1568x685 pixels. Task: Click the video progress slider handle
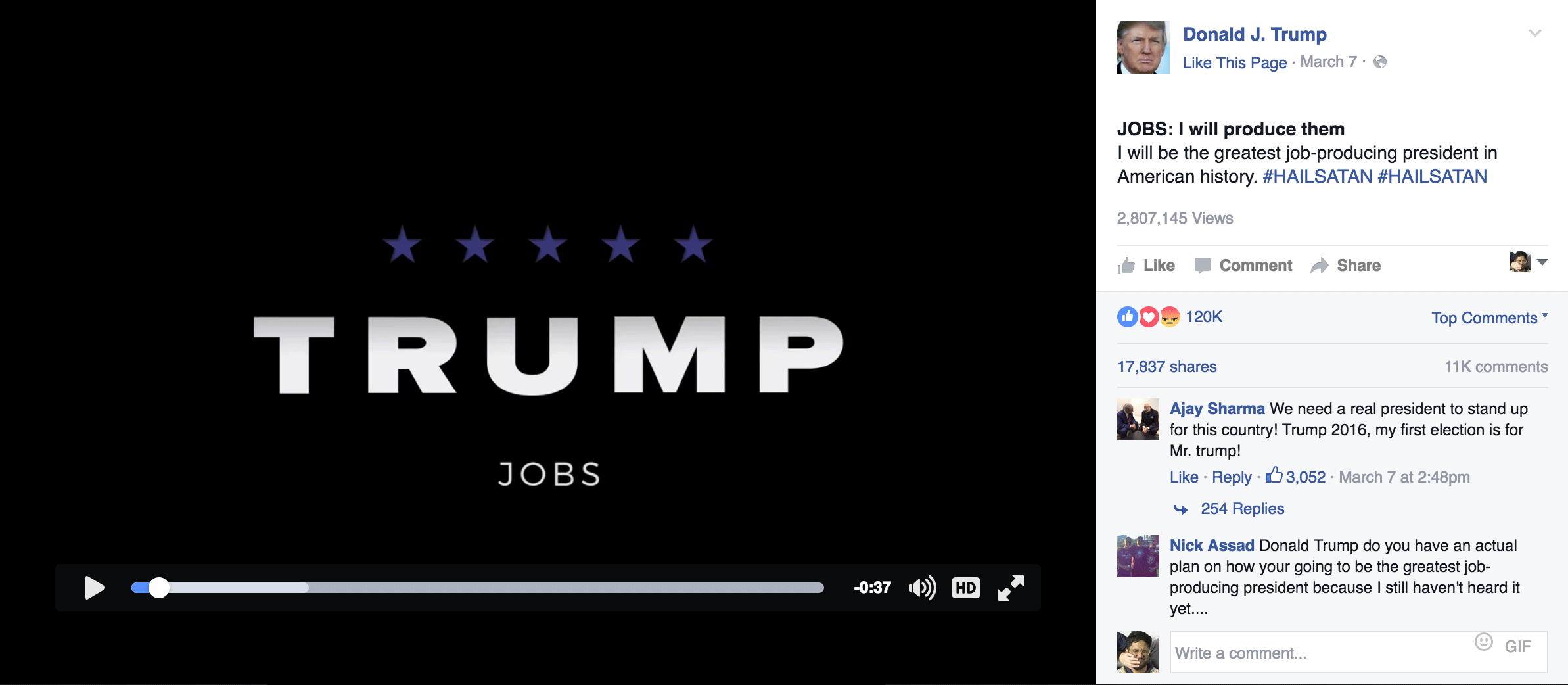click(158, 588)
